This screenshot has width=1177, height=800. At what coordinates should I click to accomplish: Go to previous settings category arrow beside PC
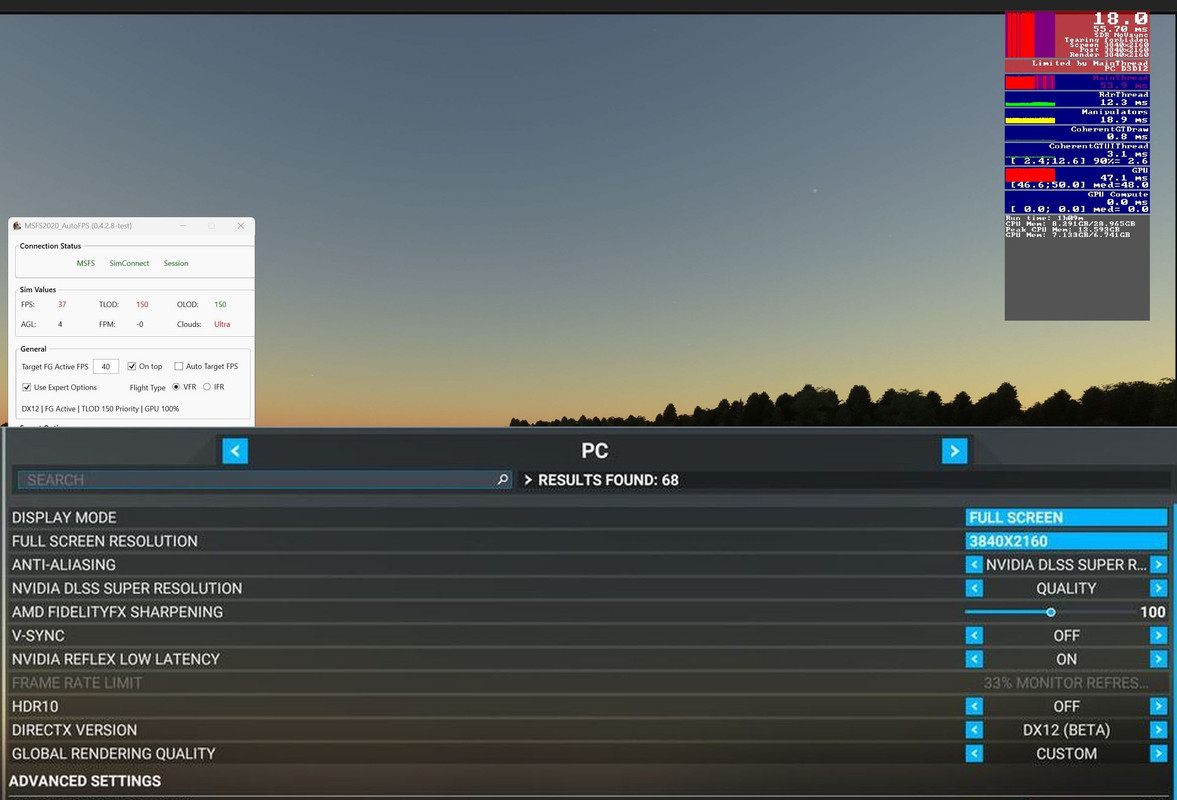[235, 451]
